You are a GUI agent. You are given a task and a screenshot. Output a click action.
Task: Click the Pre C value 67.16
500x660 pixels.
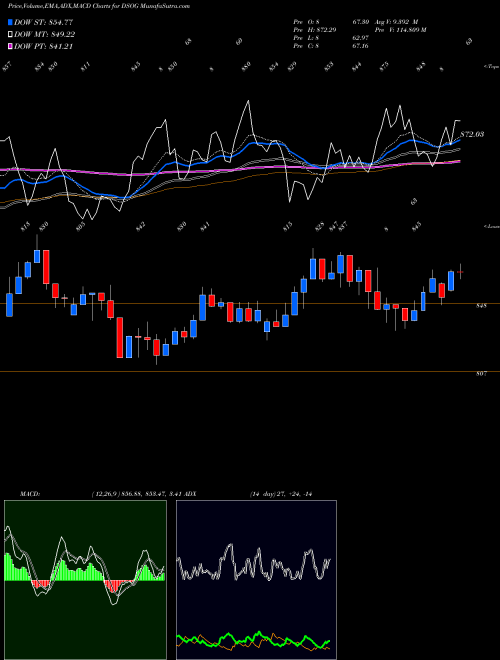point(360,46)
